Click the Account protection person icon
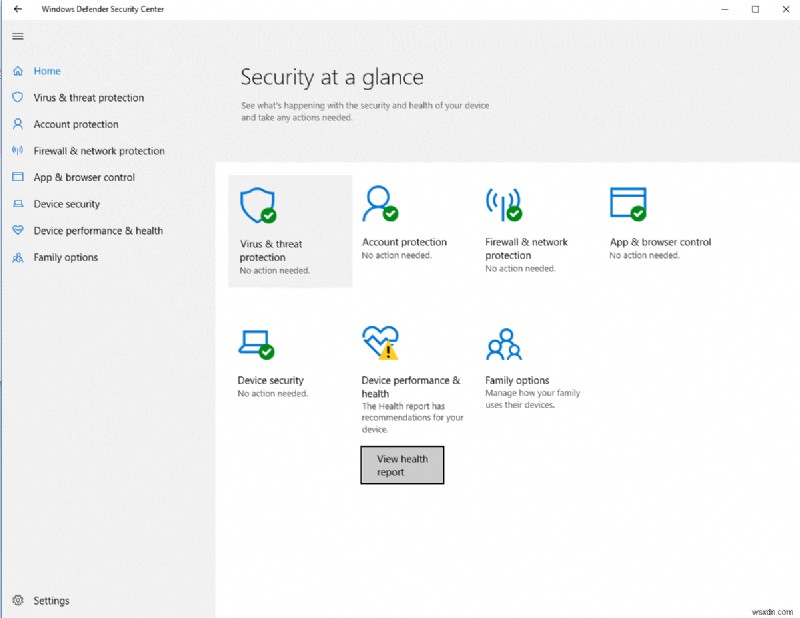 (x=18, y=124)
